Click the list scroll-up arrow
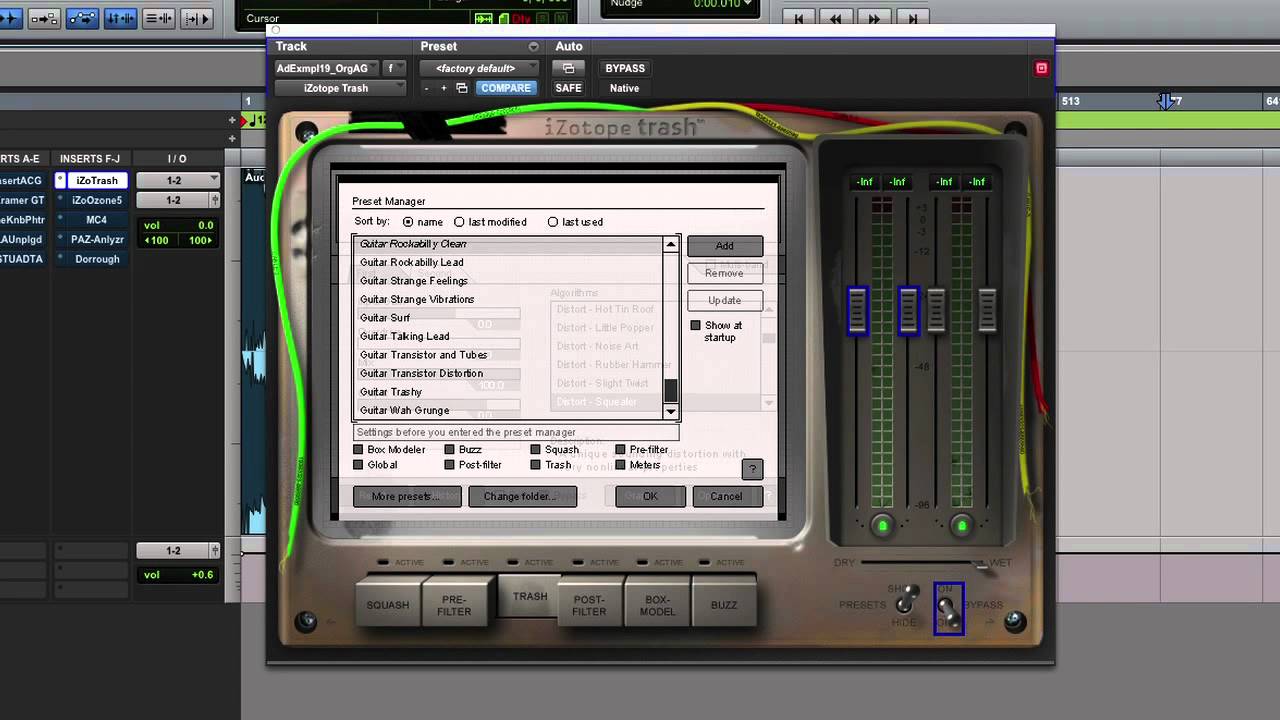 (671, 244)
